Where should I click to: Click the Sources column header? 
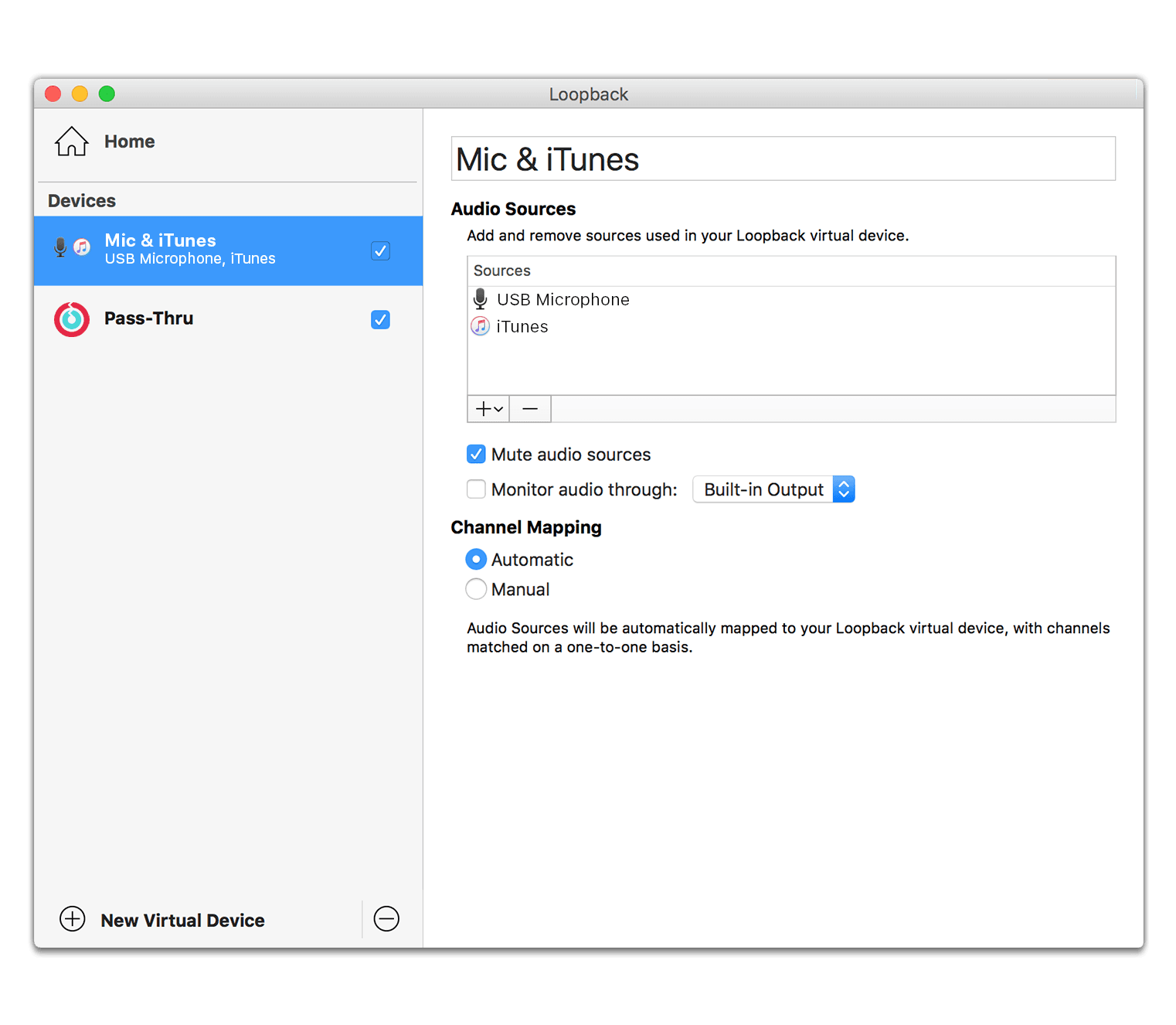[x=791, y=271]
